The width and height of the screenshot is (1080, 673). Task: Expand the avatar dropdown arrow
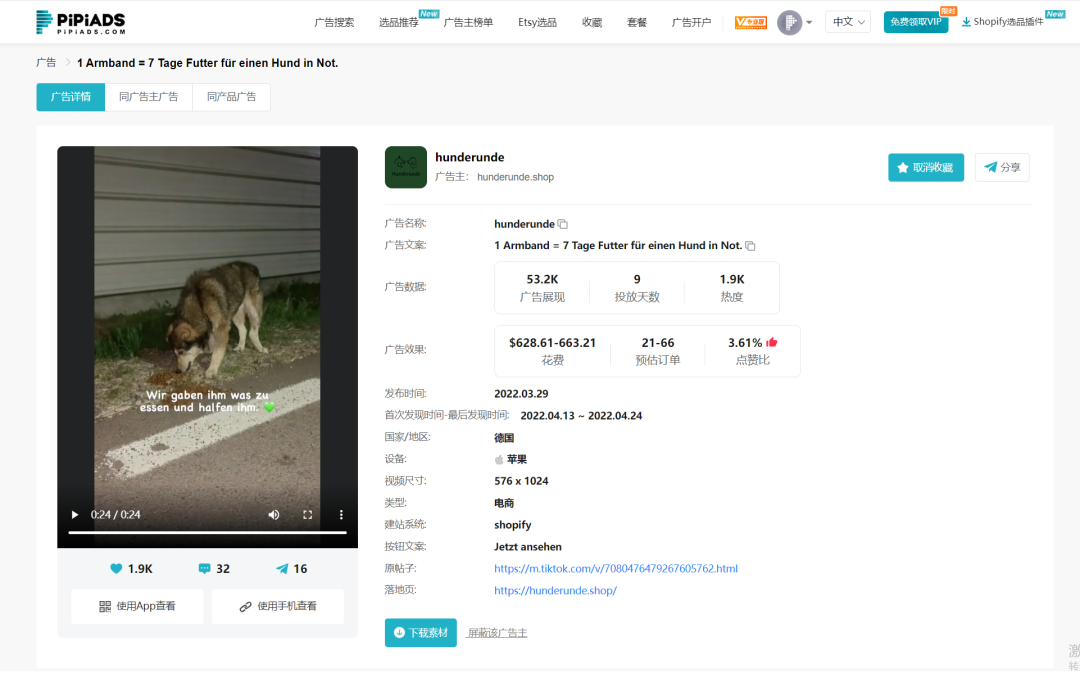[x=809, y=22]
